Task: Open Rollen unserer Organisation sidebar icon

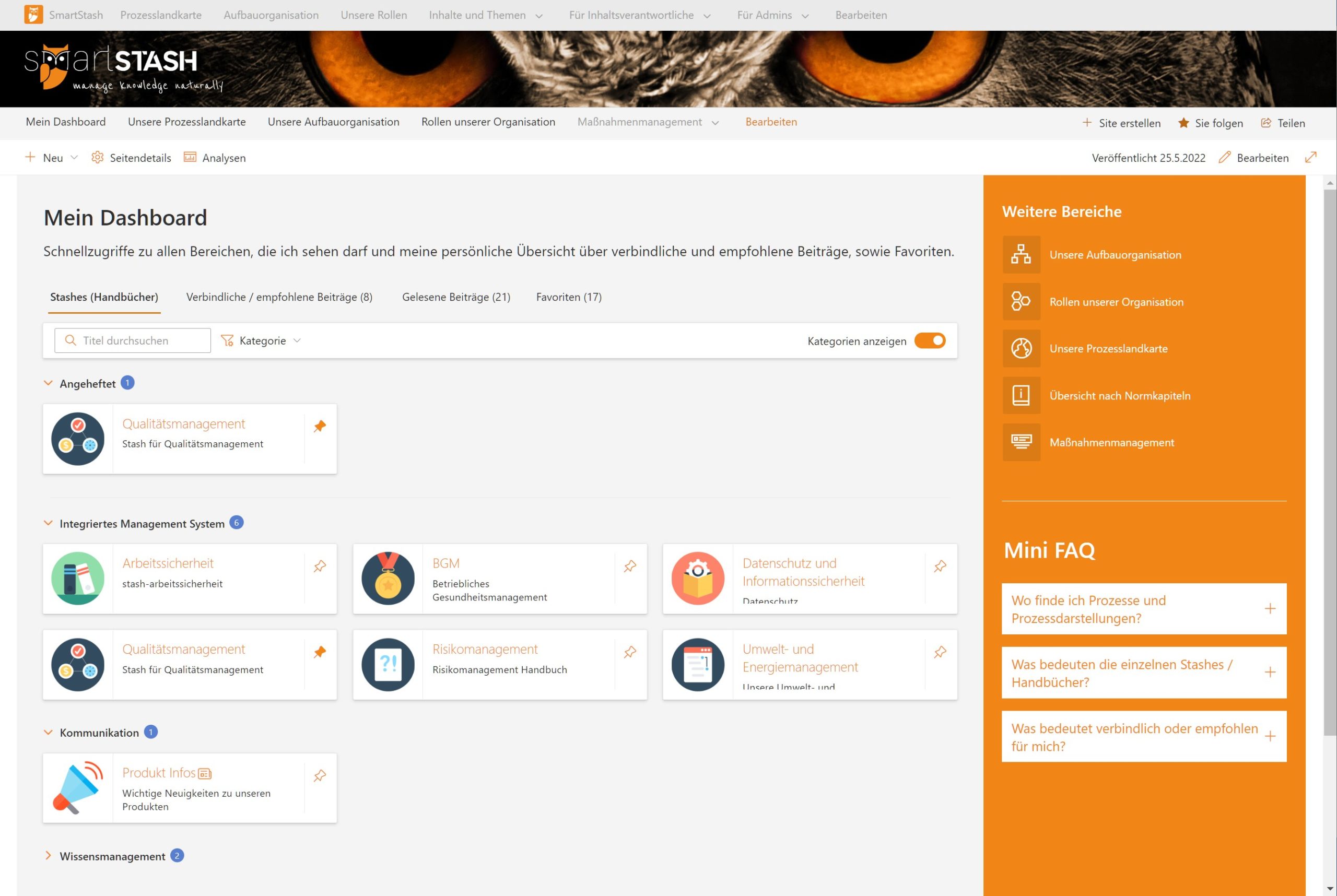Action: pyautogui.click(x=1021, y=301)
